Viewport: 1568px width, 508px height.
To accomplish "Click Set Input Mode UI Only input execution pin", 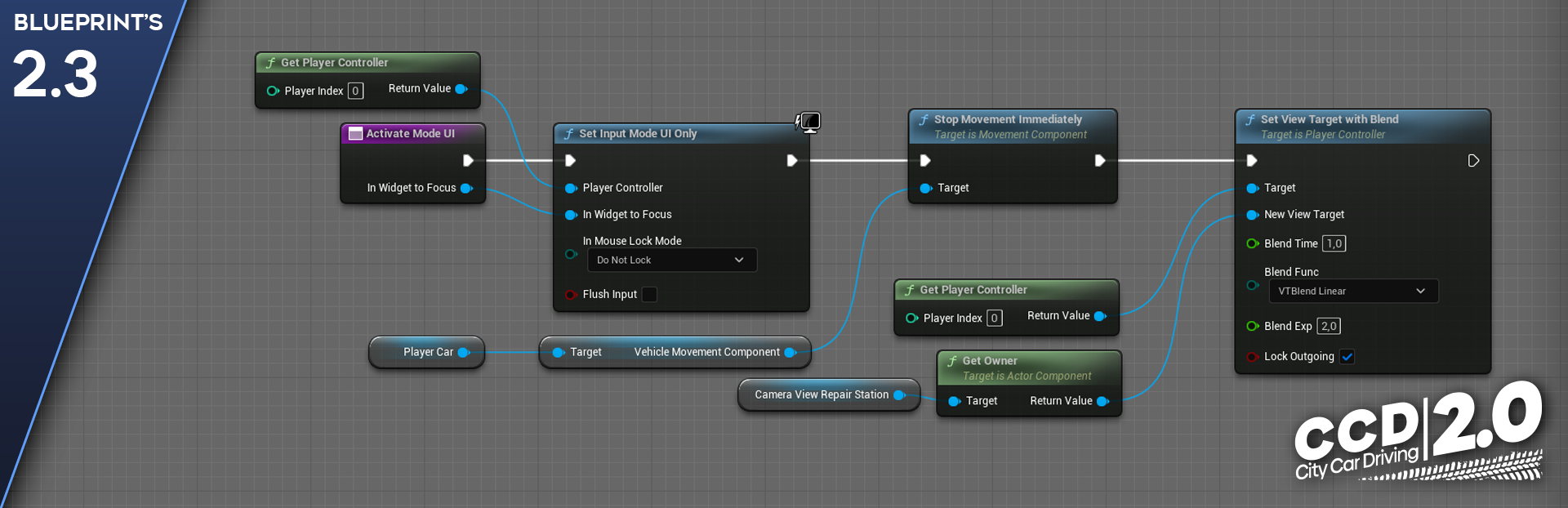I will pos(570,160).
